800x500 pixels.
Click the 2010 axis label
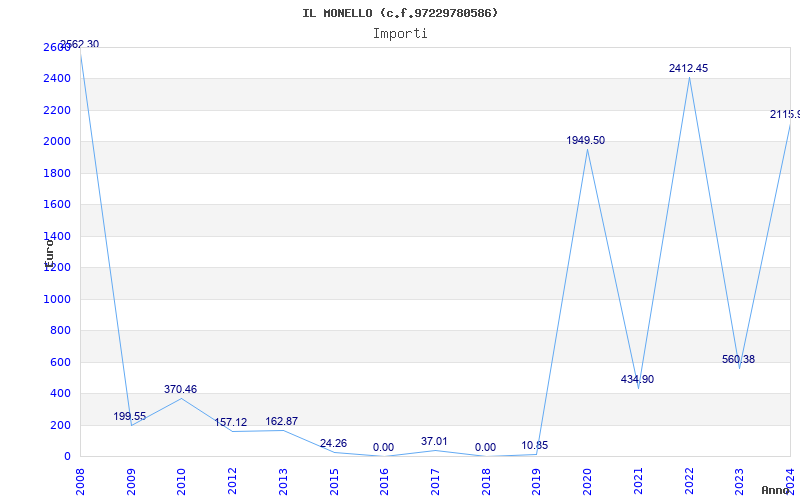[x=181, y=481]
